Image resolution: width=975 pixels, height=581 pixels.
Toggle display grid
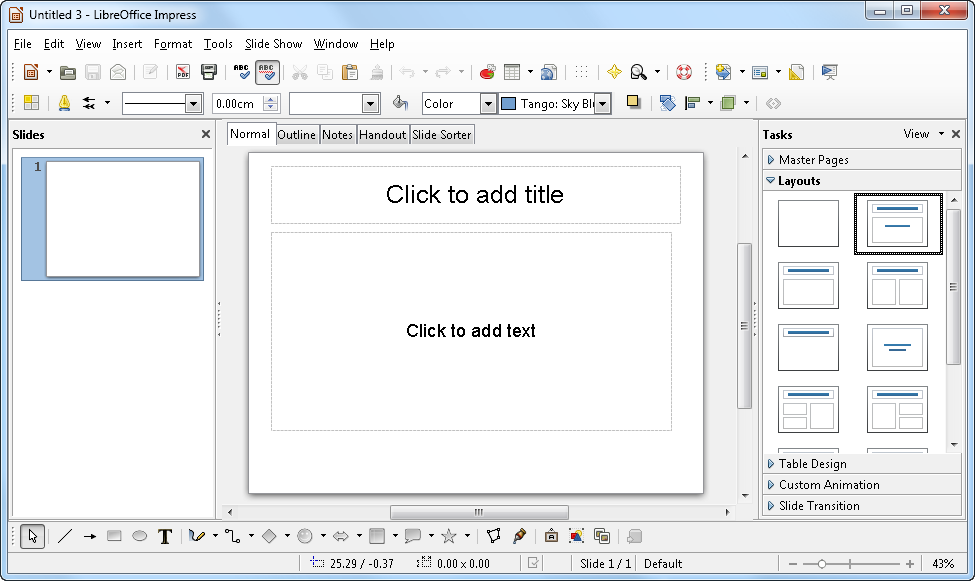[x=581, y=72]
